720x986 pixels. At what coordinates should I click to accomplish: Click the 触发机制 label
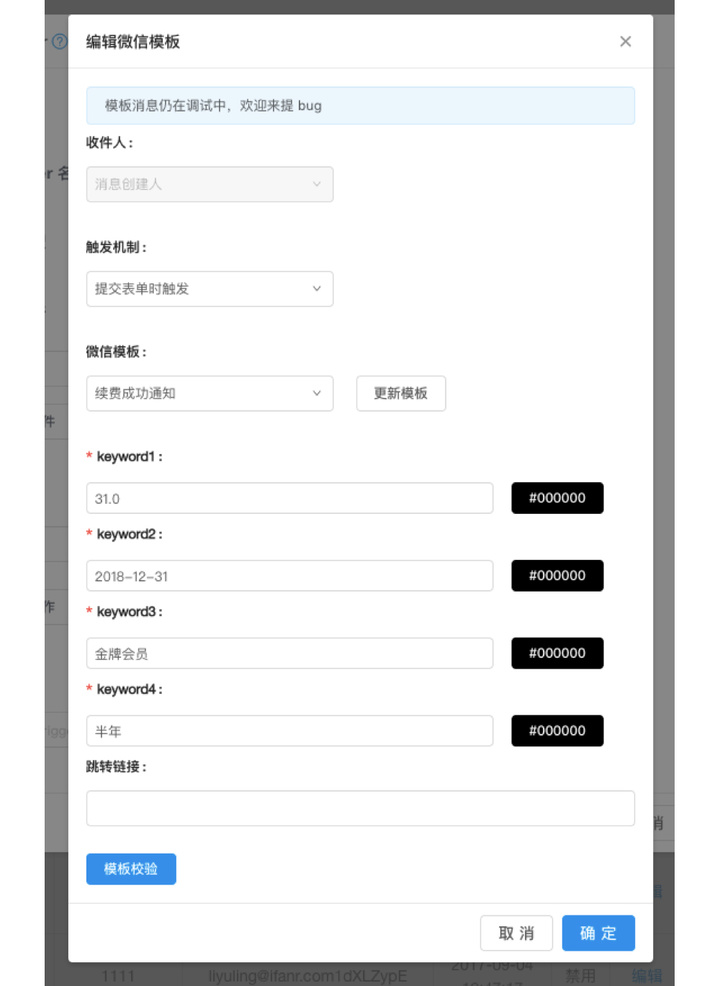click(116, 247)
